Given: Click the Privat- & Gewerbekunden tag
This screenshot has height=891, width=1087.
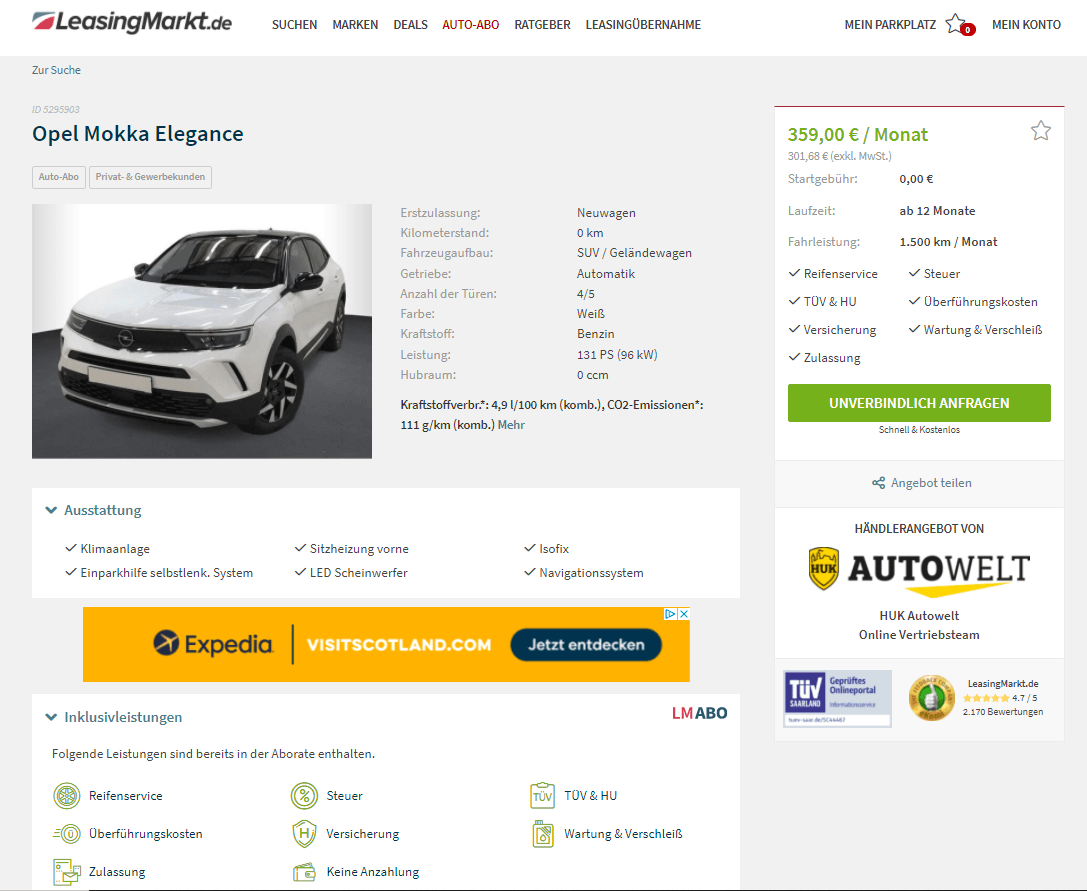Looking at the screenshot, I should pyautogui.click(x=150, y=177).
